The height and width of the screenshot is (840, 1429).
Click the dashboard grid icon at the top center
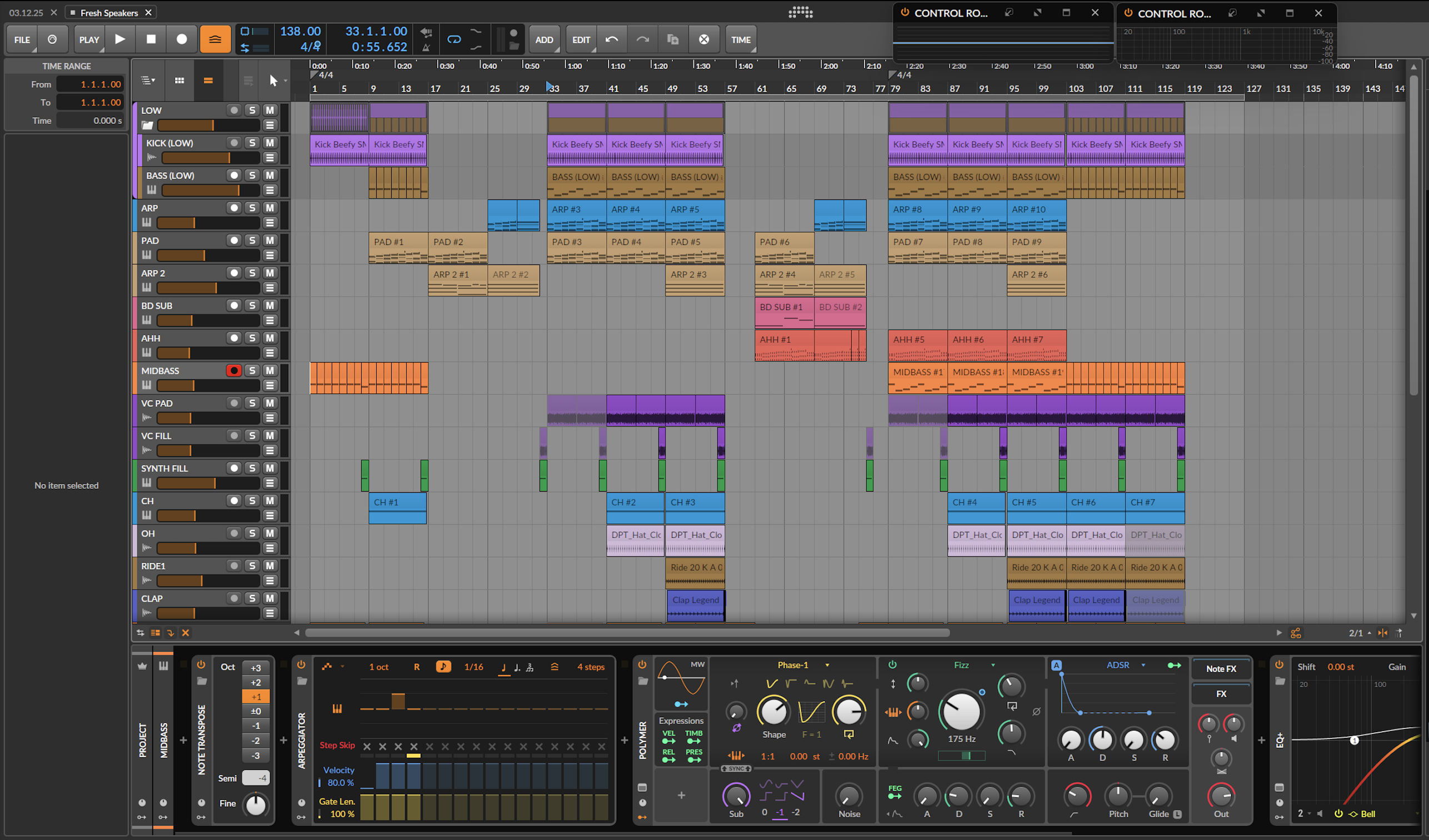pos(800,12)
